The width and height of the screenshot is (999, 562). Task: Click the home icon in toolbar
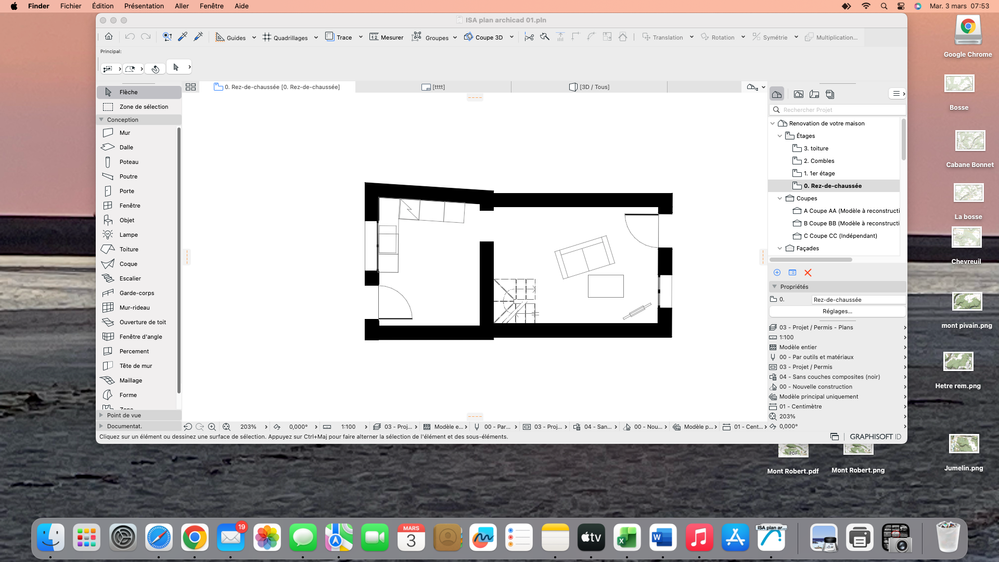(x=109, y=37)
